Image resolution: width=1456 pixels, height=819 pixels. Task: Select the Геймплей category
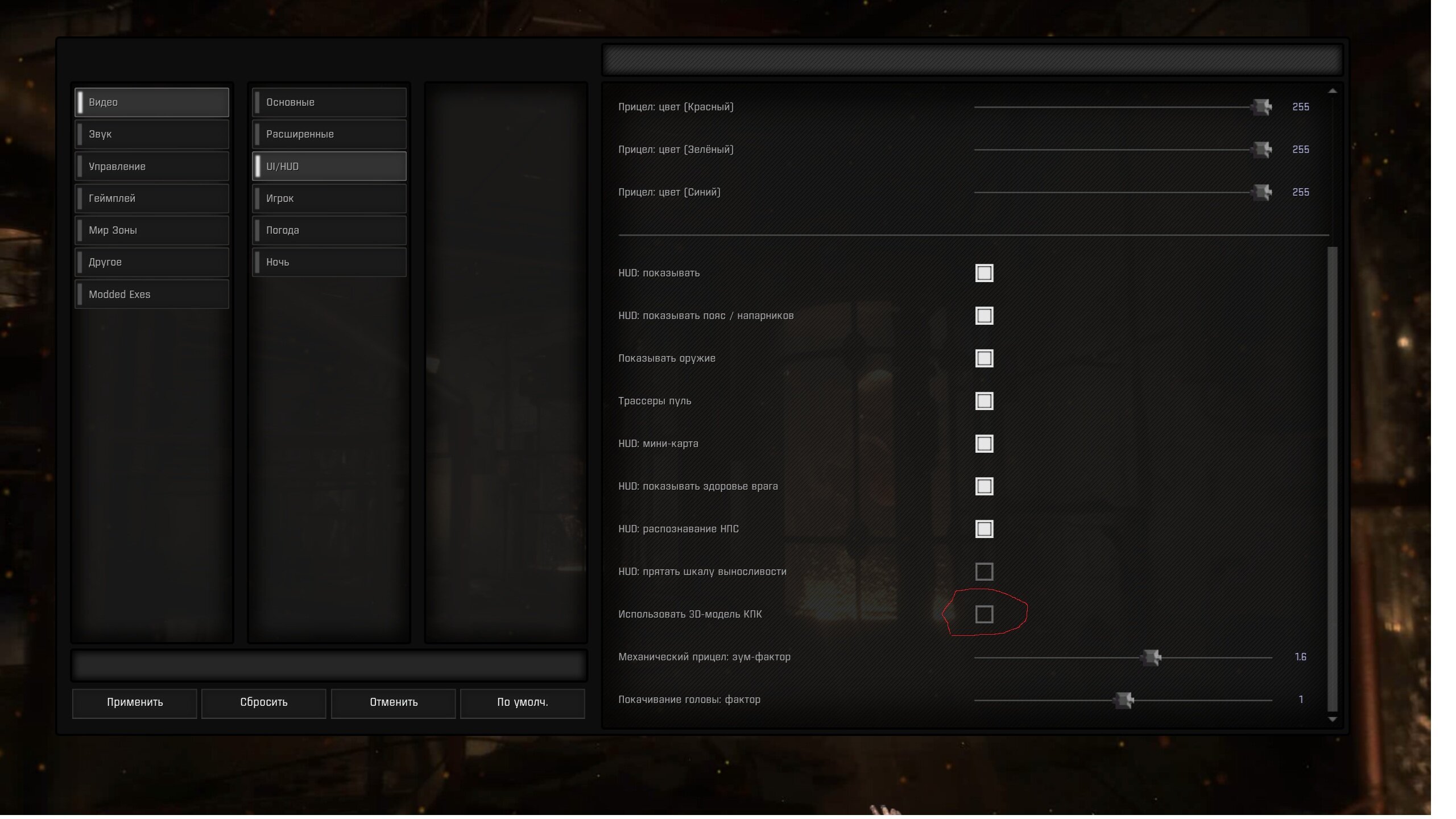pos(152,198)
